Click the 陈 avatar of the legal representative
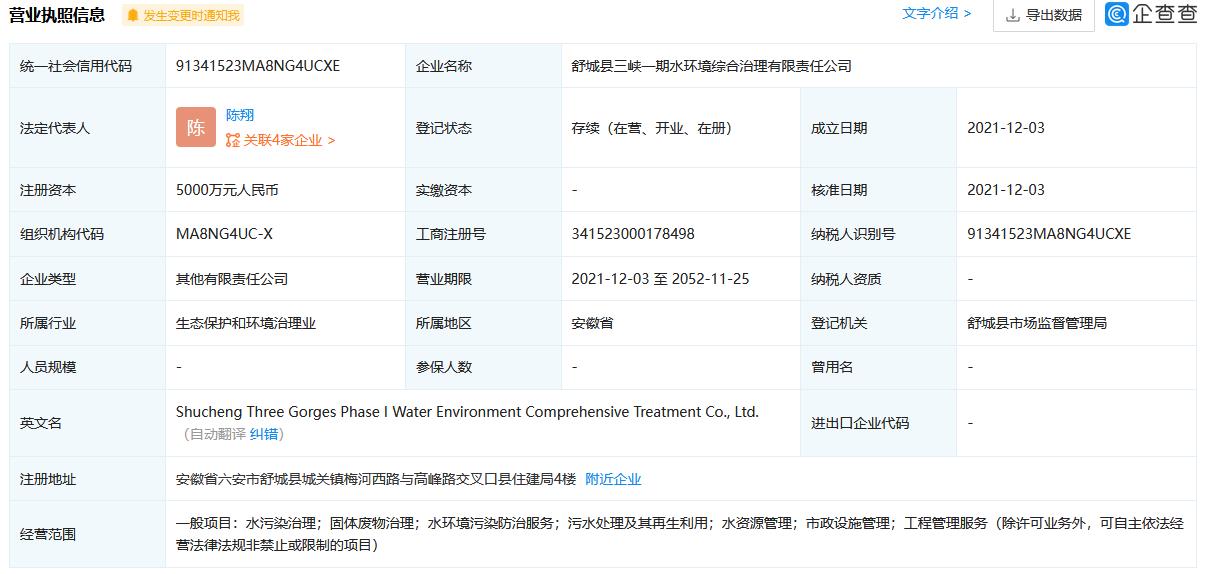Image resolution: width=1205 pixels, height=574 pixels. click(196, 128)
